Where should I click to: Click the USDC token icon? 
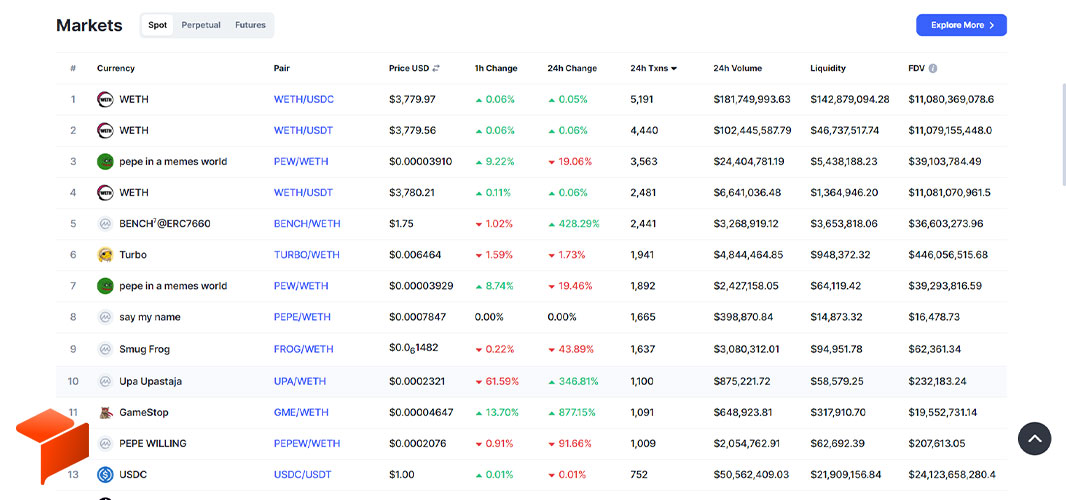point(105,474)
